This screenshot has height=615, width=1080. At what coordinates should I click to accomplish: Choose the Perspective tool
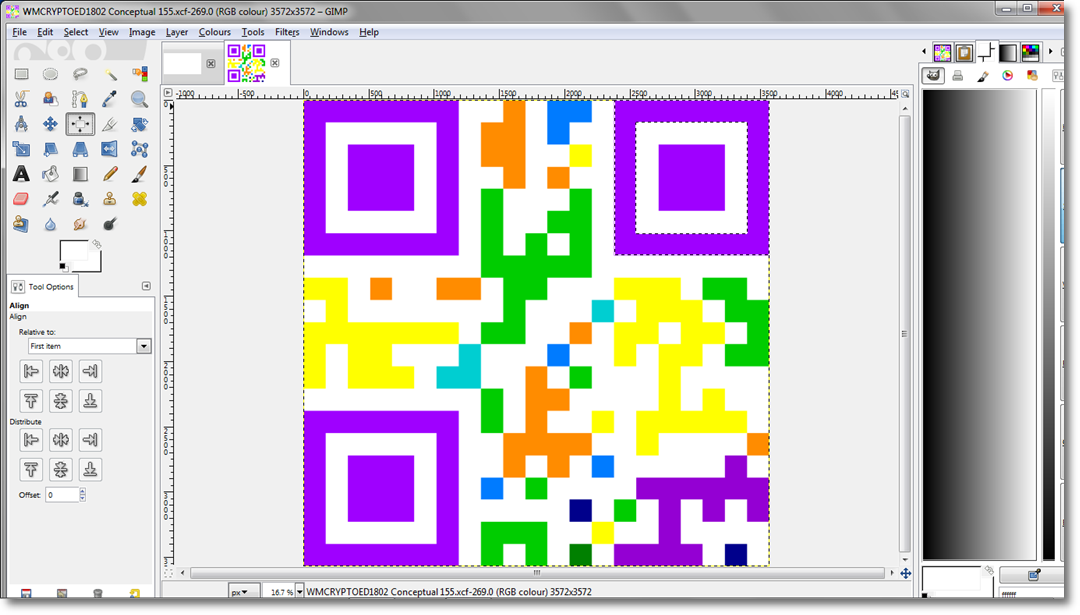pos(80,149)
